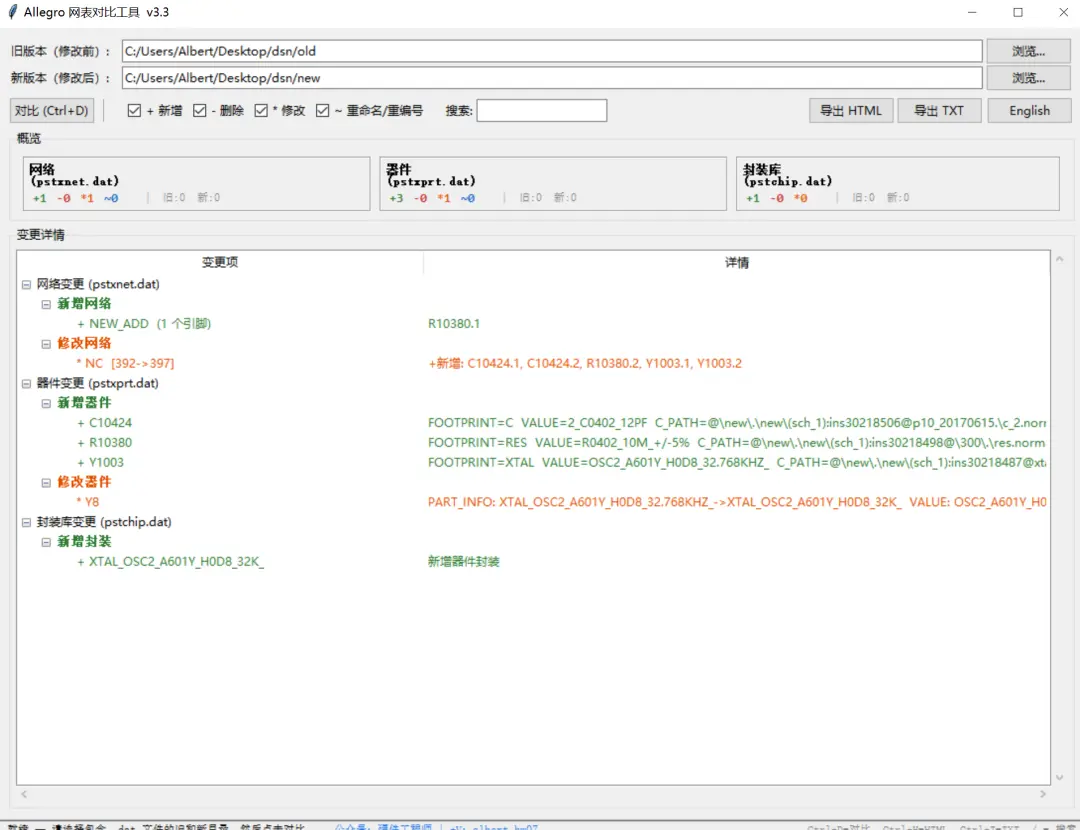1080x830 pixels.
Task: Toggle the 重命名/重编号 filter checkbox
Action: pos(322,110)
